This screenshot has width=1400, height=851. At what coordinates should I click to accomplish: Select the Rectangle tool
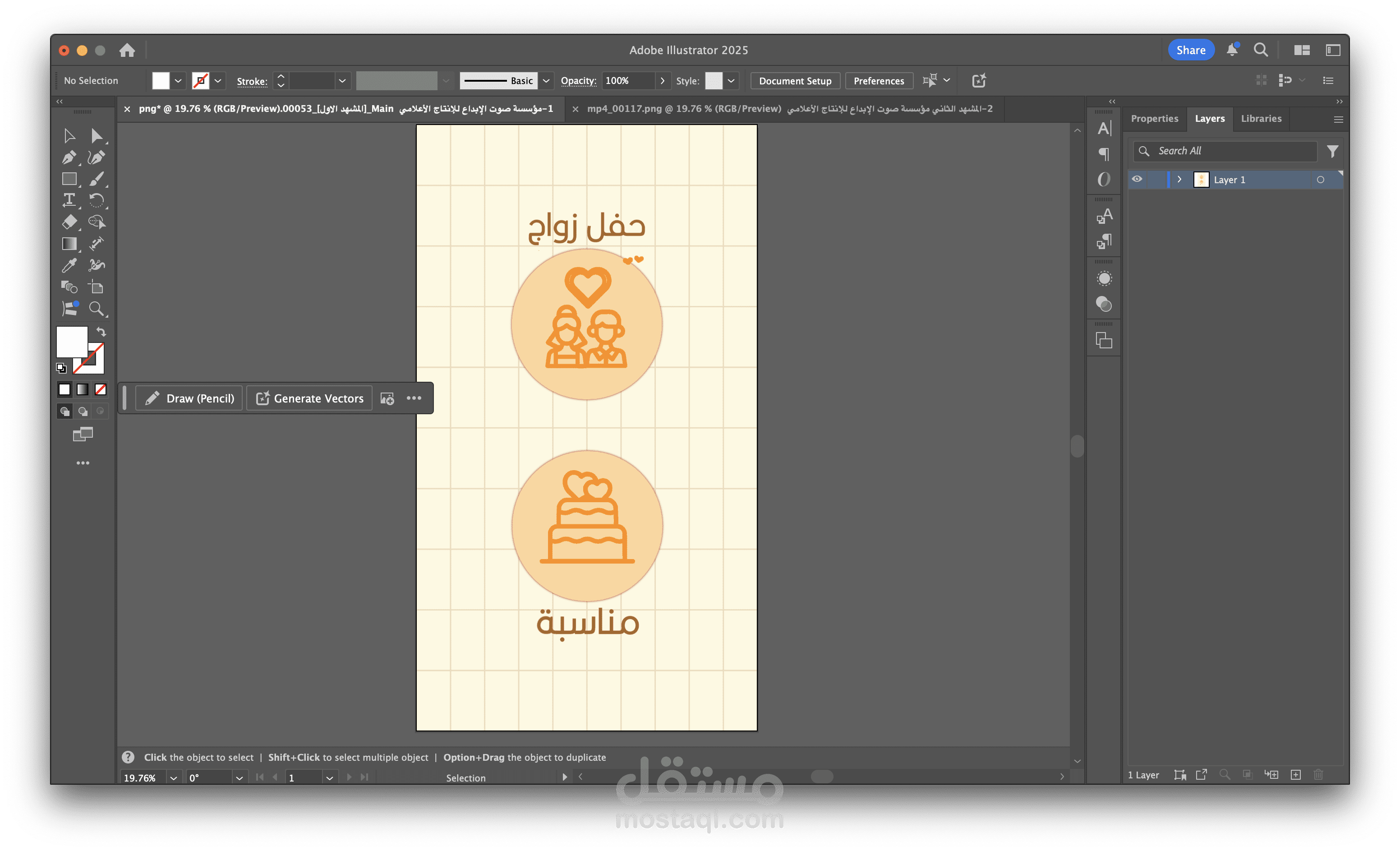point(69,179)
